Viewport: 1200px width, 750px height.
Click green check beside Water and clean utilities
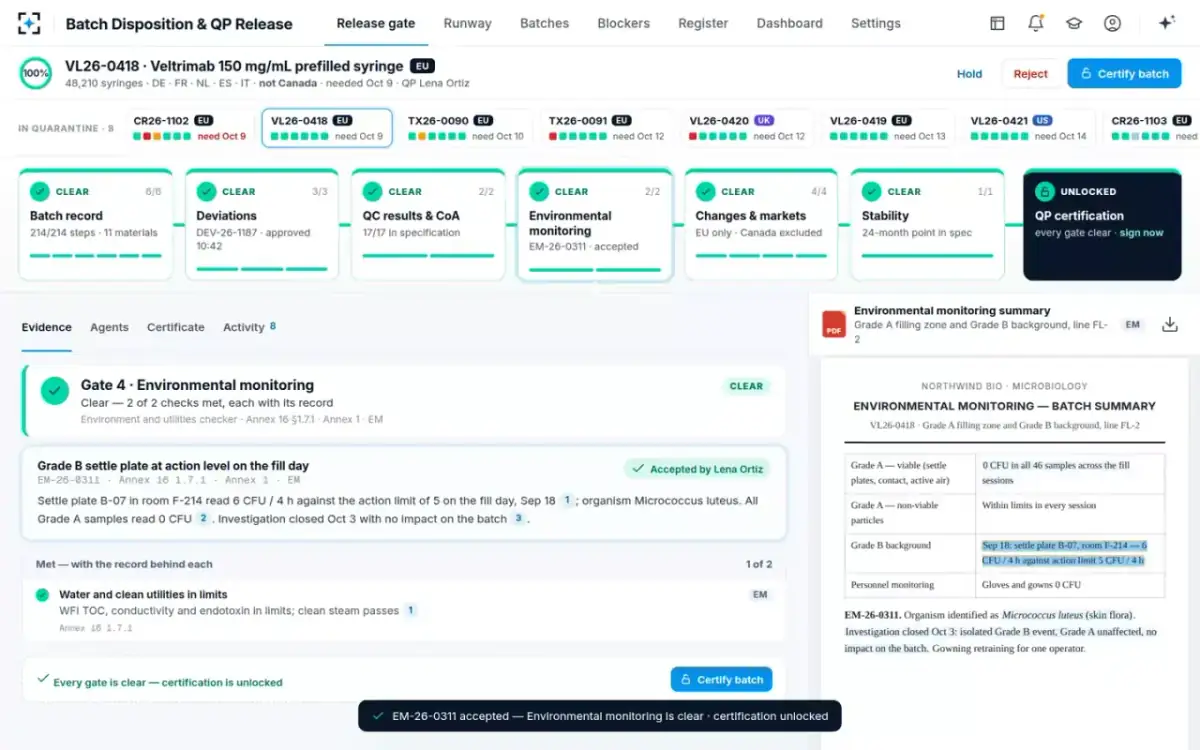click(x=42, y=595)
